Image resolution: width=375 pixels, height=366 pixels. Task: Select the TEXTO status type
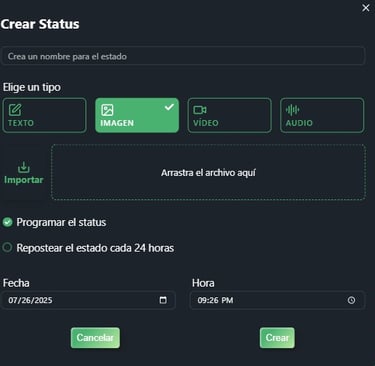click(x=44, y=115)
